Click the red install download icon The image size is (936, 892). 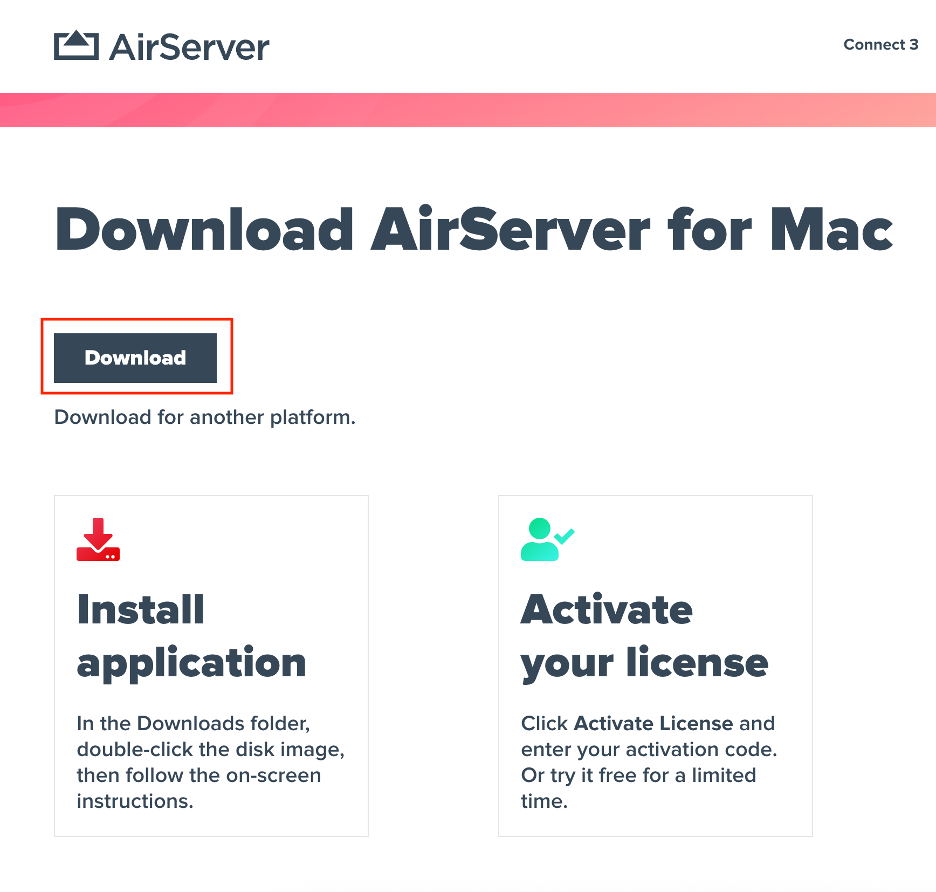(98, 539)
